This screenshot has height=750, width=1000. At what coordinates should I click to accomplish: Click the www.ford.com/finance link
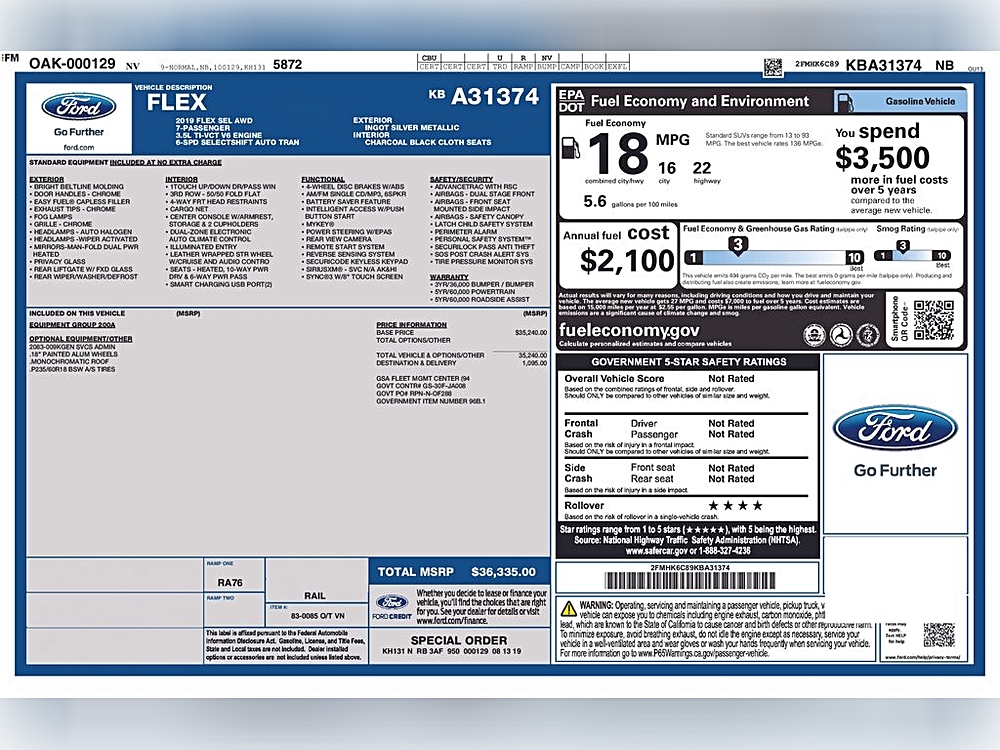click(452, 621)
